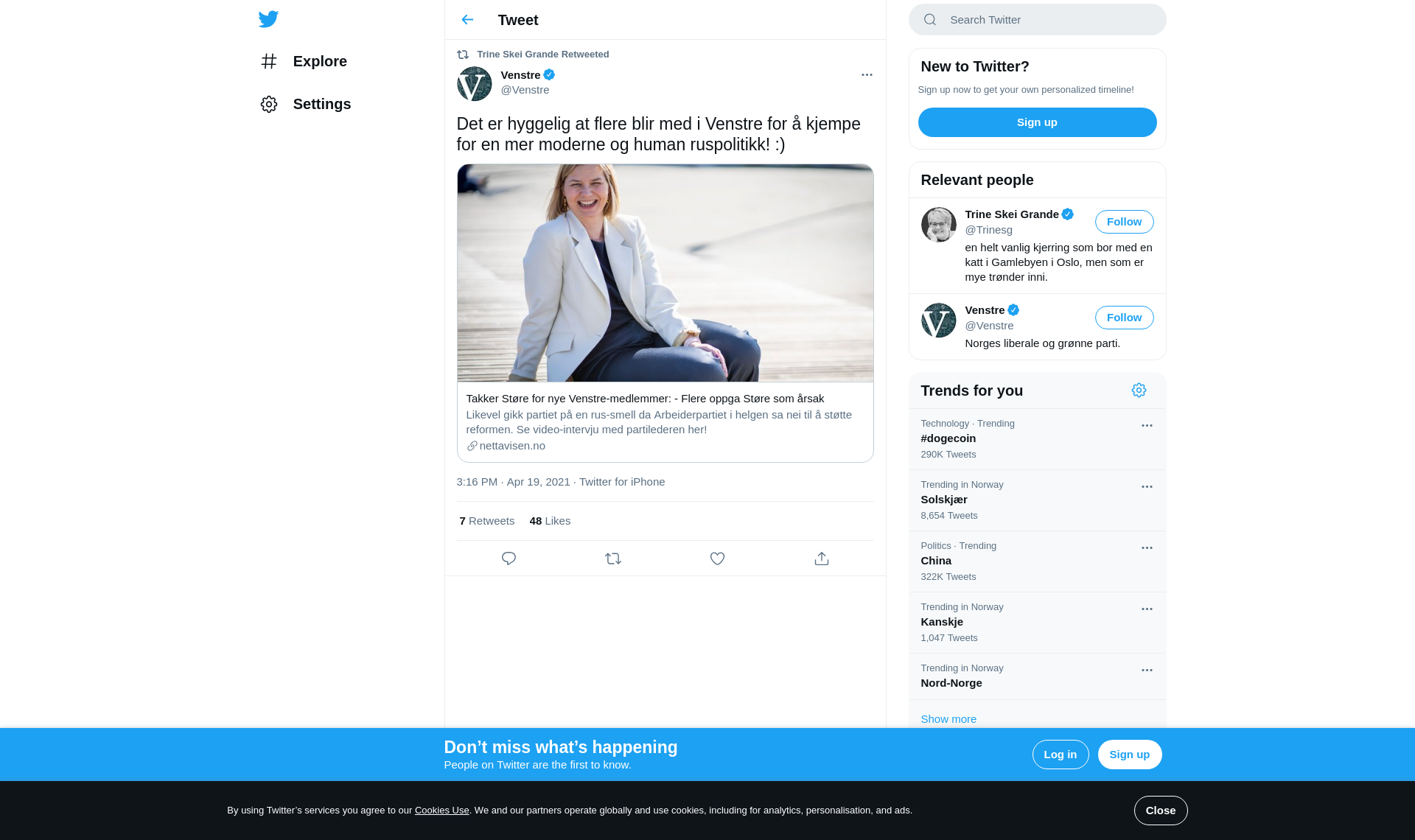Click the Twitter bird logo
1415x840 pixels.
(x=268, y=19)
